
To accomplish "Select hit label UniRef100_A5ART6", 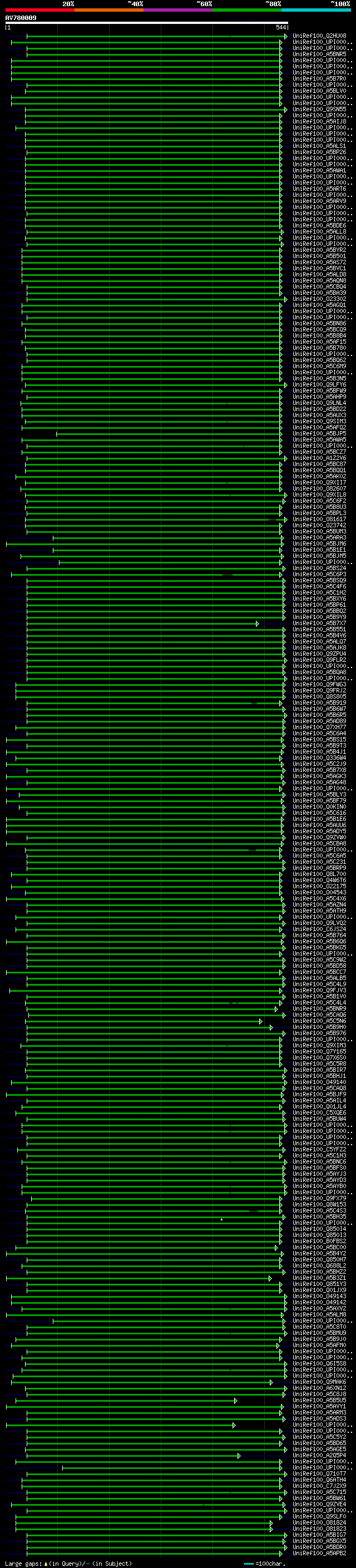I will 319,189.
